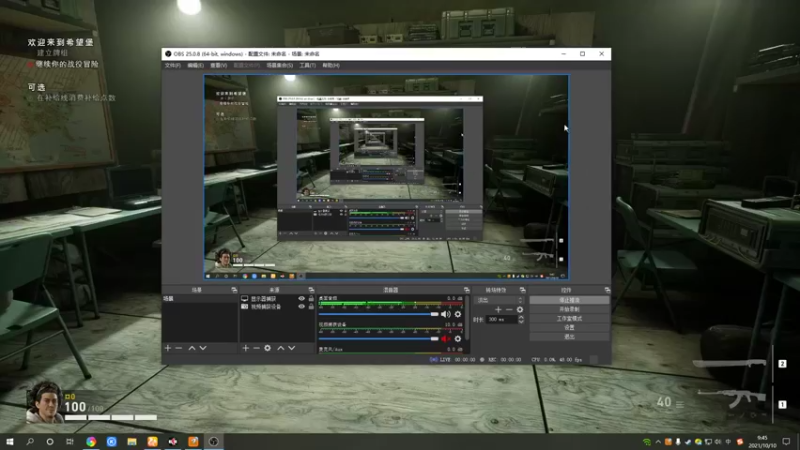
Task: Select the scene entry in Scenes list
Action: pyautogui.click(x=200, y=298)
